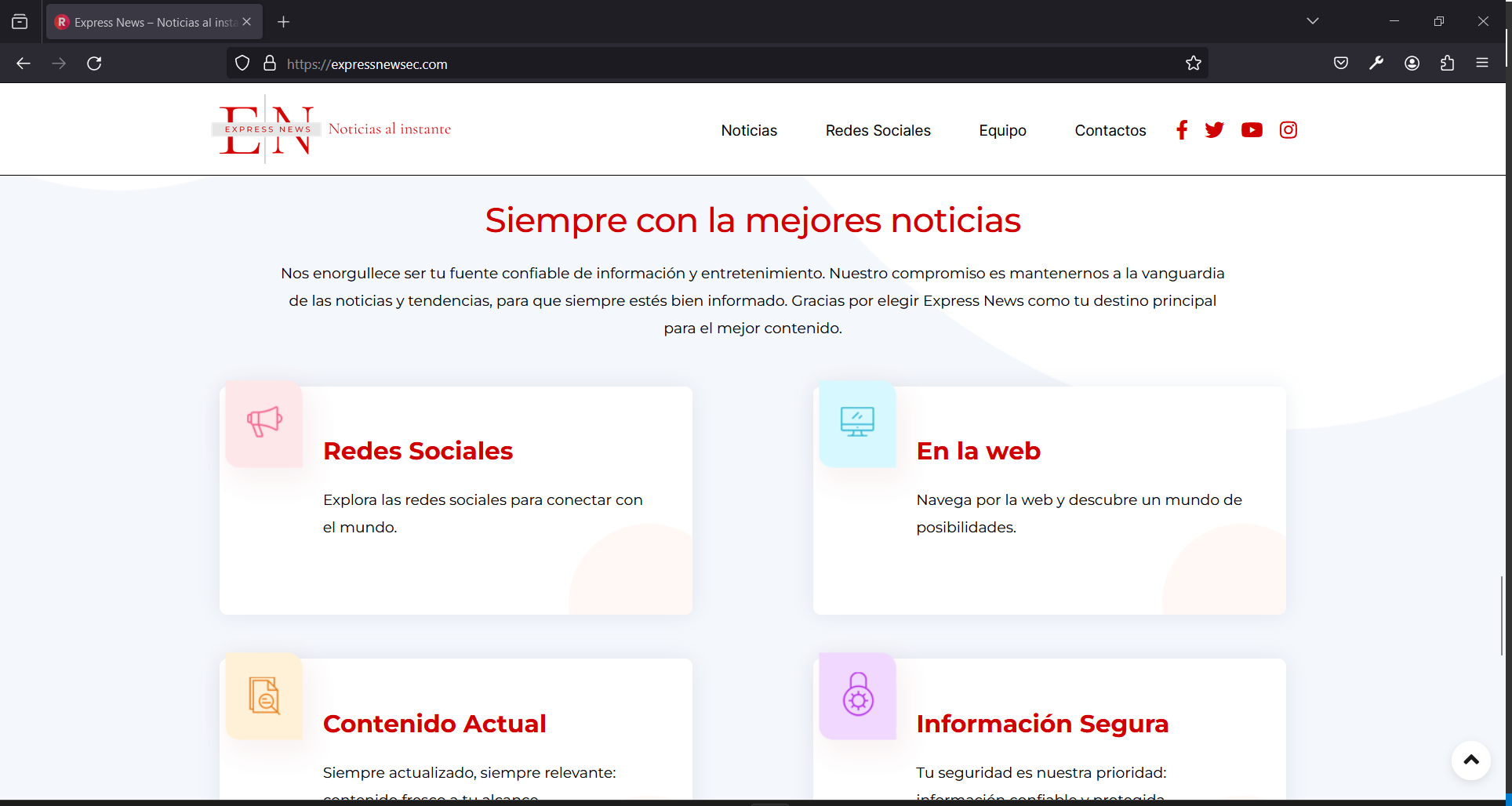Viewport: 1512px width, 806px height.
Task: Reload the current page
Action: [x=94, y=64]
